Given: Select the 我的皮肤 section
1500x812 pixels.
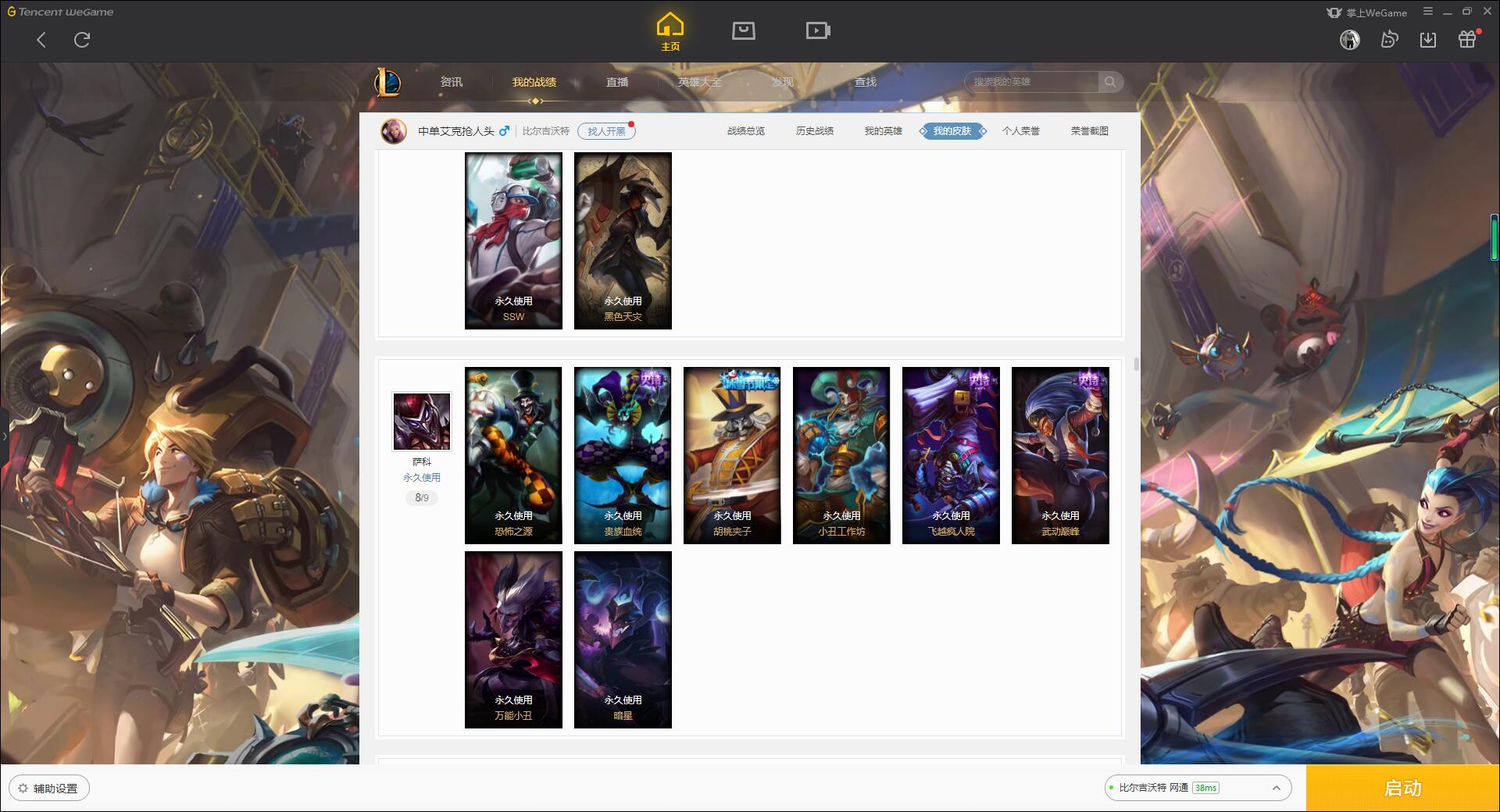Looking at the screenshot, I should [952, 131].
